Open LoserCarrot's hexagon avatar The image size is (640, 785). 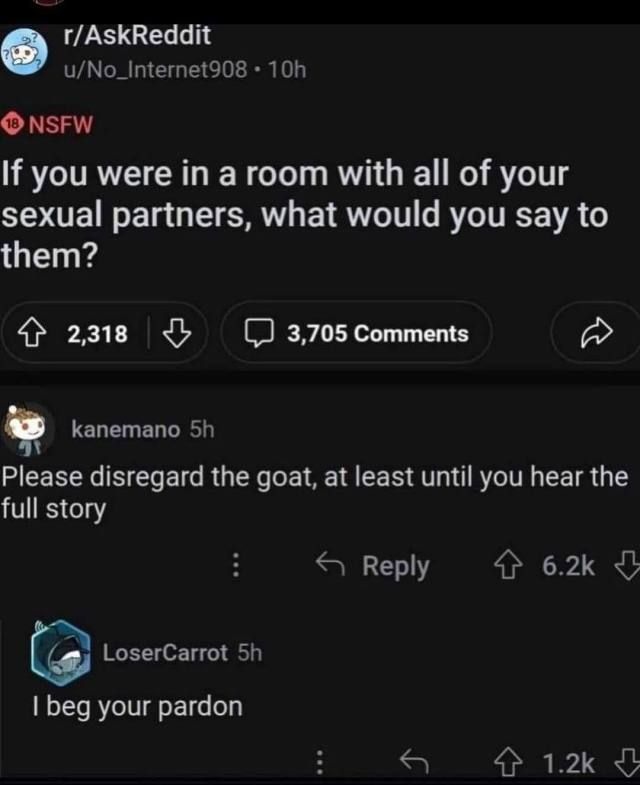coord(61,653)
